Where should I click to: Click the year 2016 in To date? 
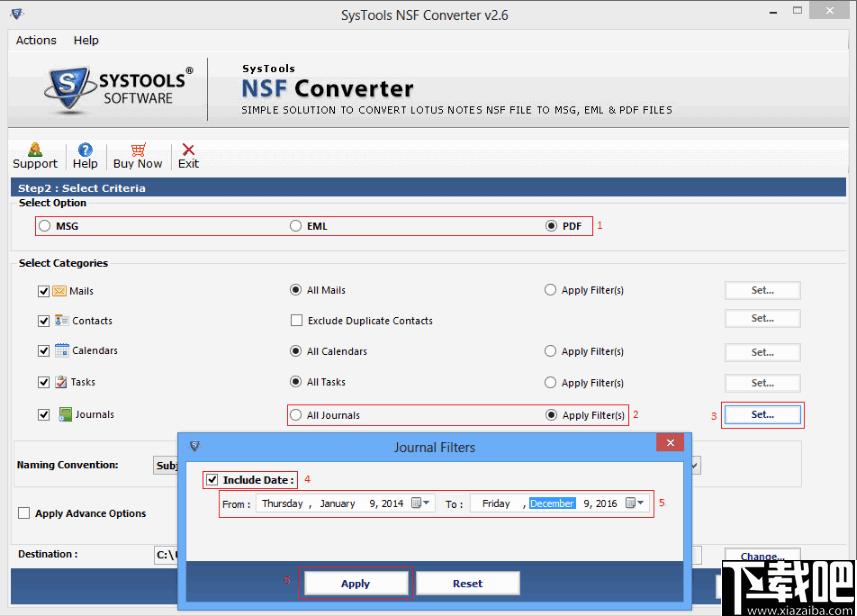pyautogui.click(x=606, y=503)
